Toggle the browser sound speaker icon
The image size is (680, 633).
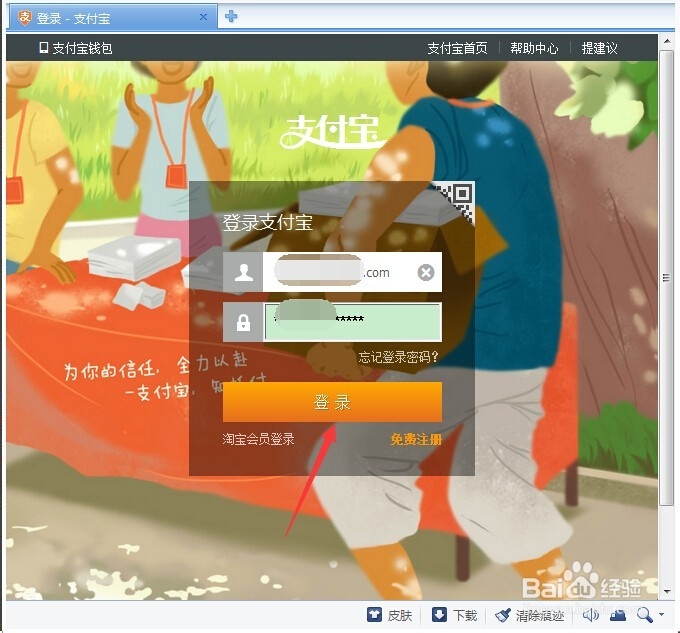pyautogui.click(x=590, y=615)
